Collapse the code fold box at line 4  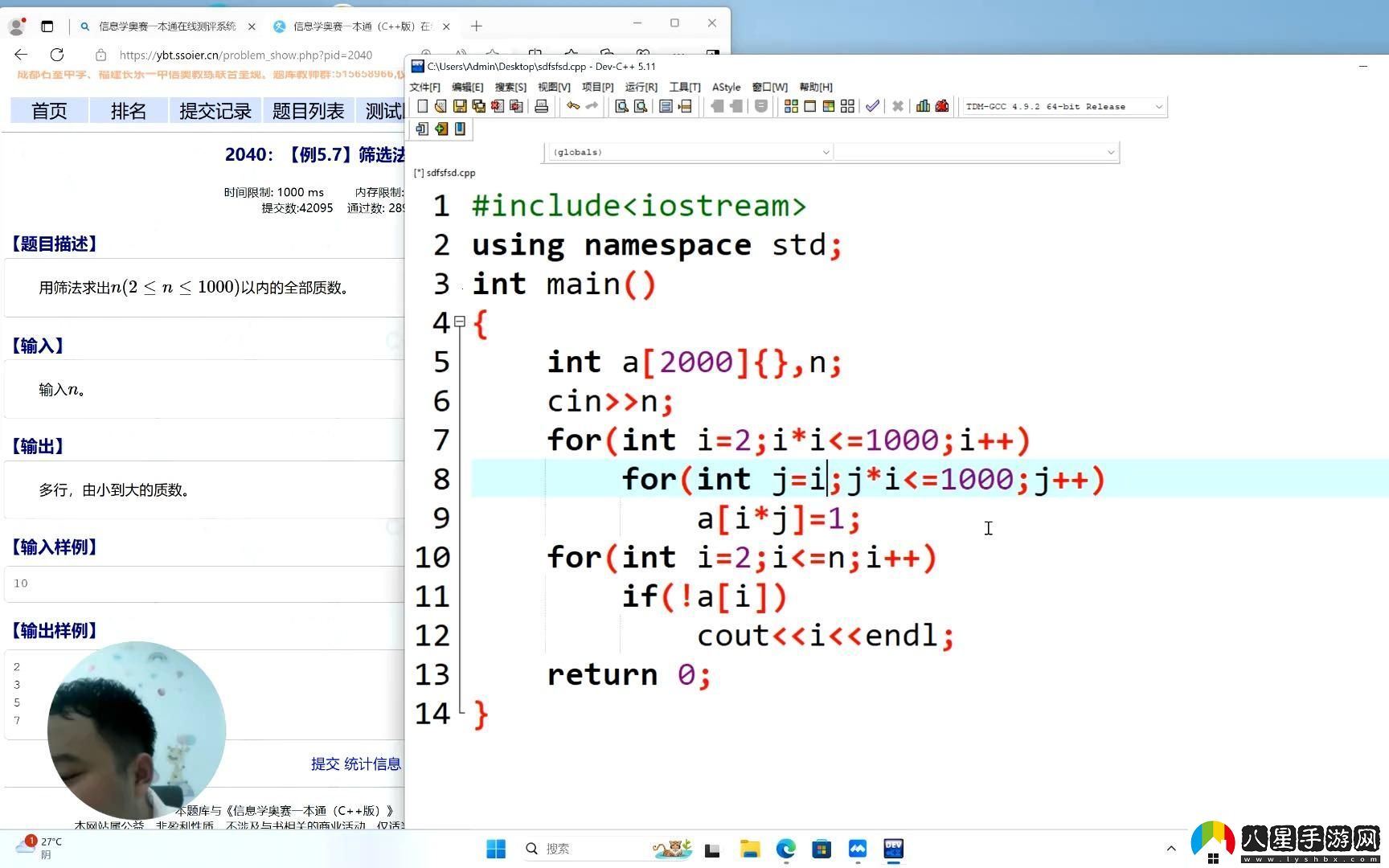coord(460,321)
